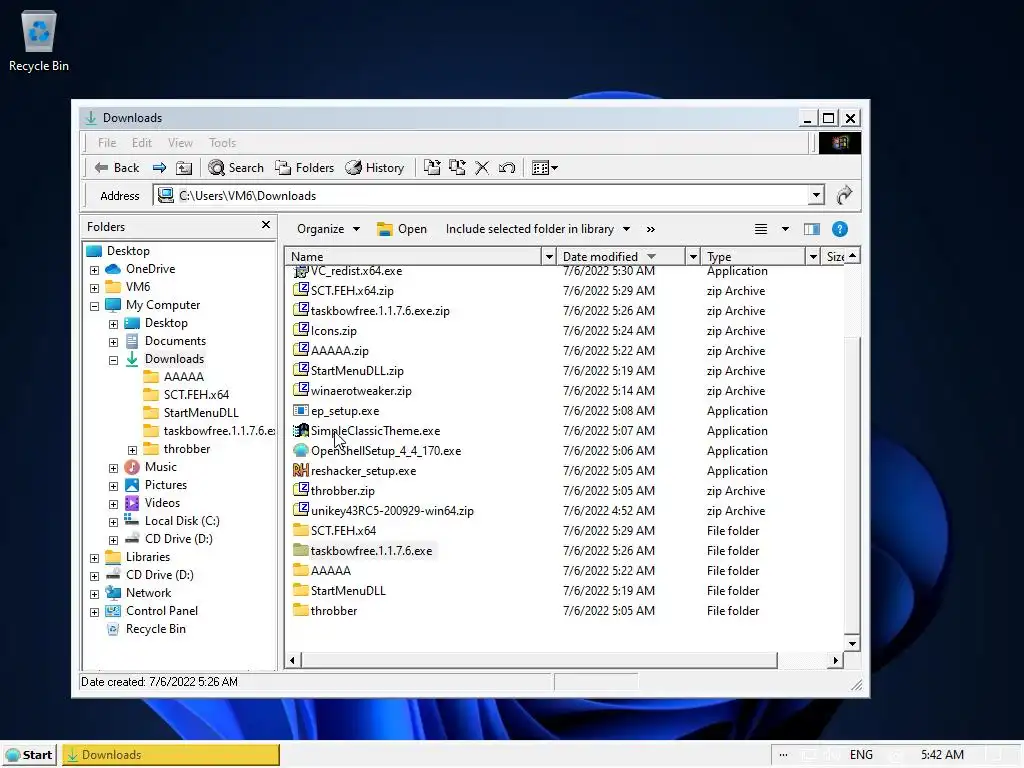The width and height of the screenshot is (1024, 768).
Task: Open Name column filter dropdown
Action: (x=549, y=257)
